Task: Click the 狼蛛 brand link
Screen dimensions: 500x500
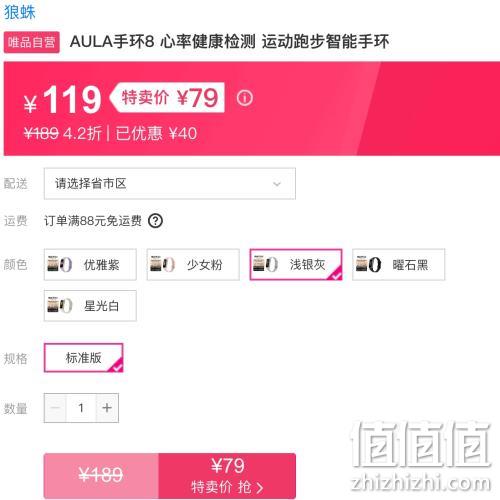Action: (20, 12)
